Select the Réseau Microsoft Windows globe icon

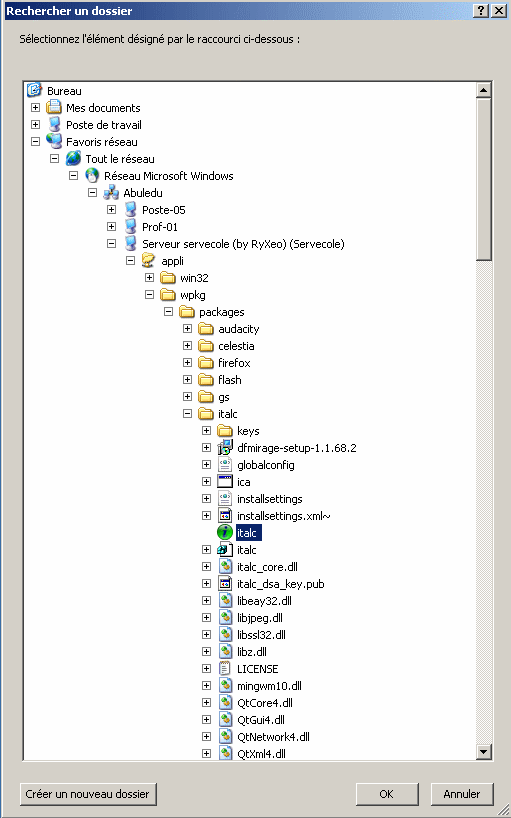92,176
